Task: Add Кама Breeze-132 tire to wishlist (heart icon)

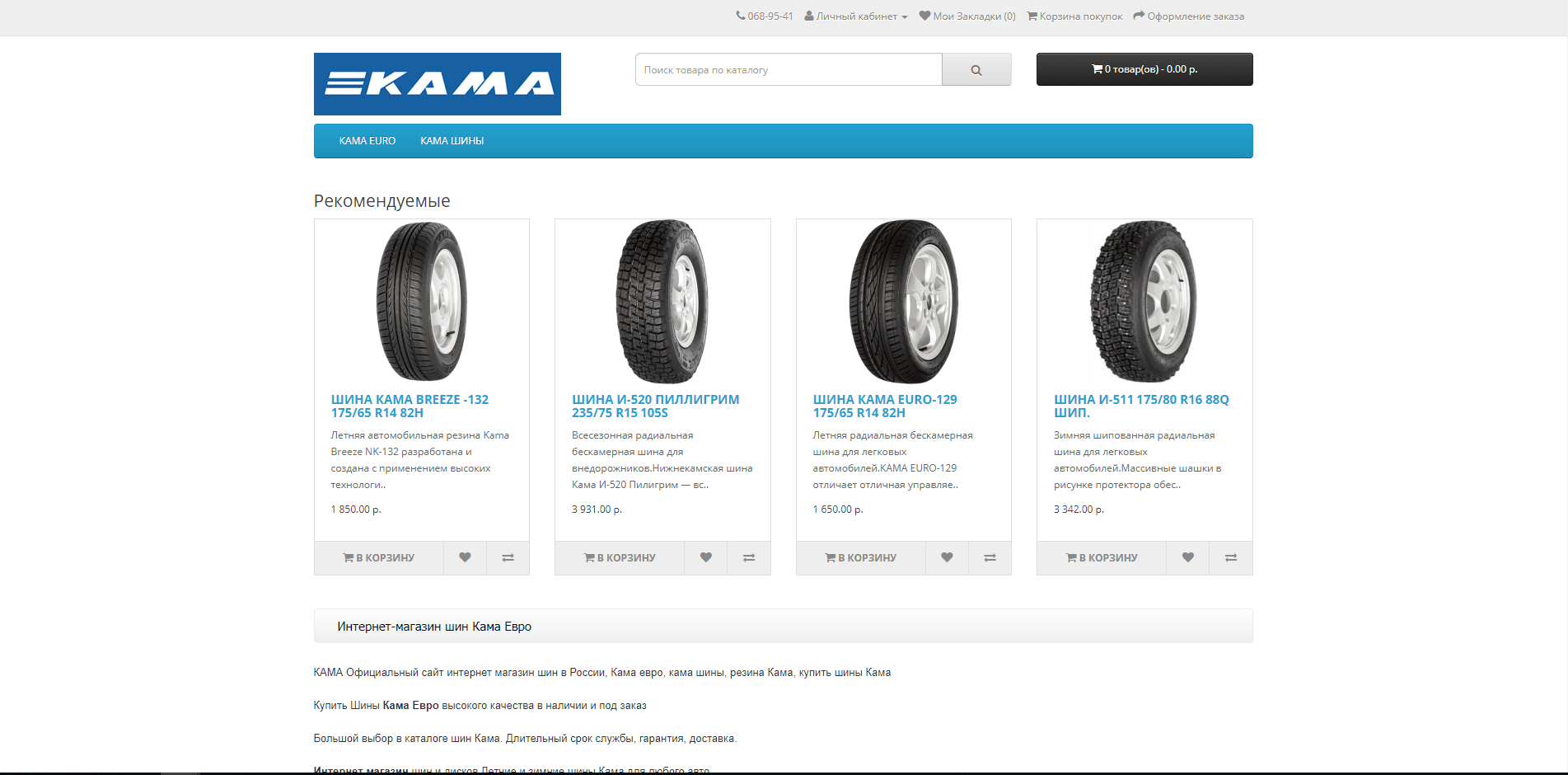Action: 465,558
